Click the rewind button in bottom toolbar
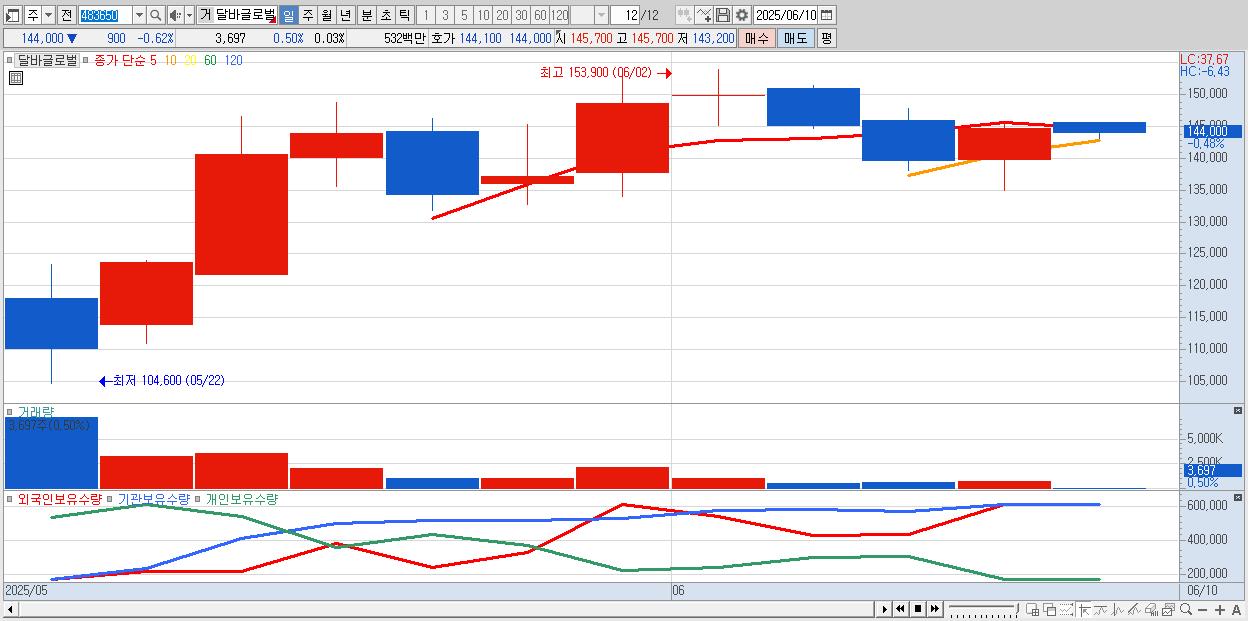This screenshot has width=1248, height=621. (900, 609)
